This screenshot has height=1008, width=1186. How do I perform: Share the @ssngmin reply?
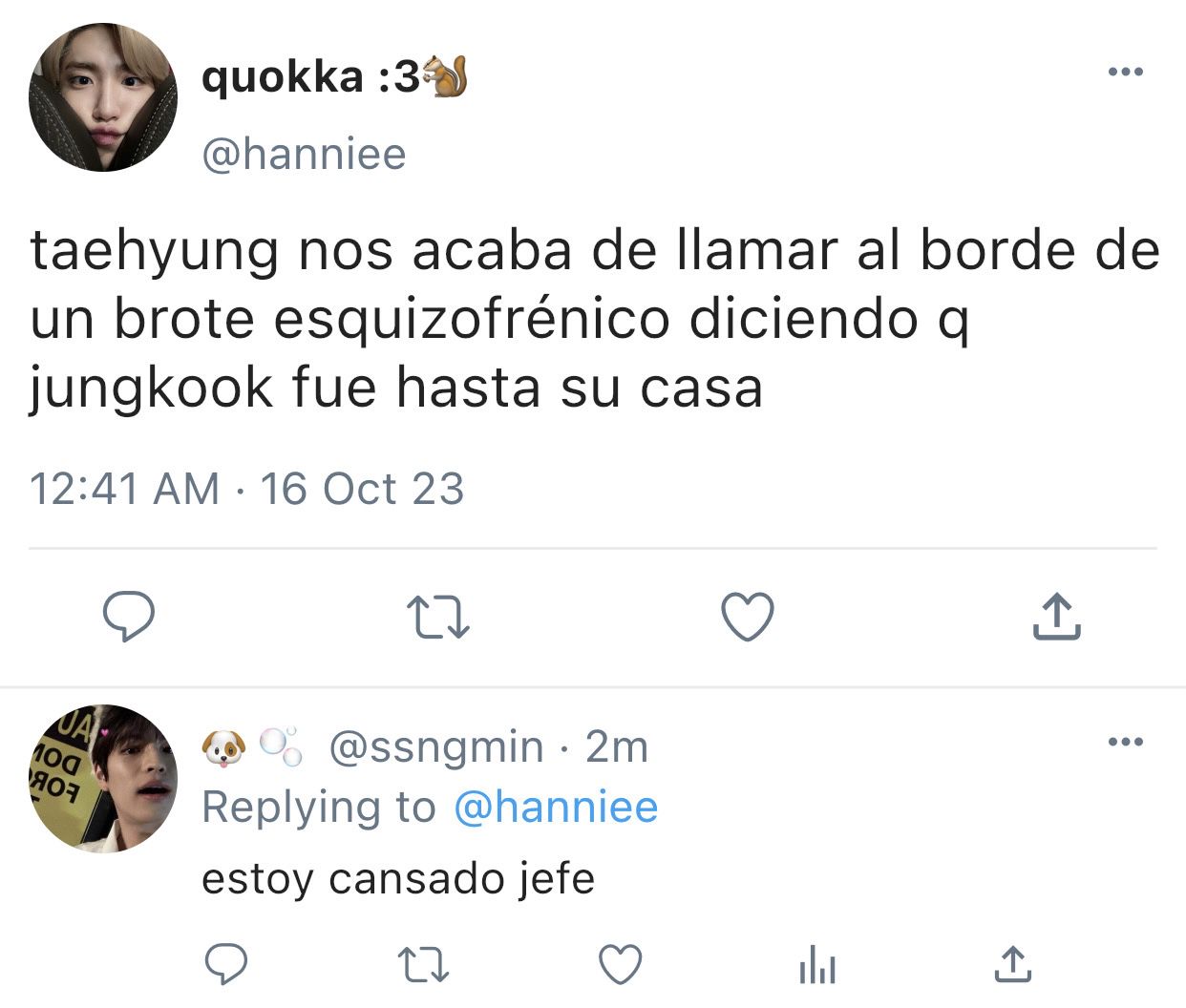(x=1013, y=964)
